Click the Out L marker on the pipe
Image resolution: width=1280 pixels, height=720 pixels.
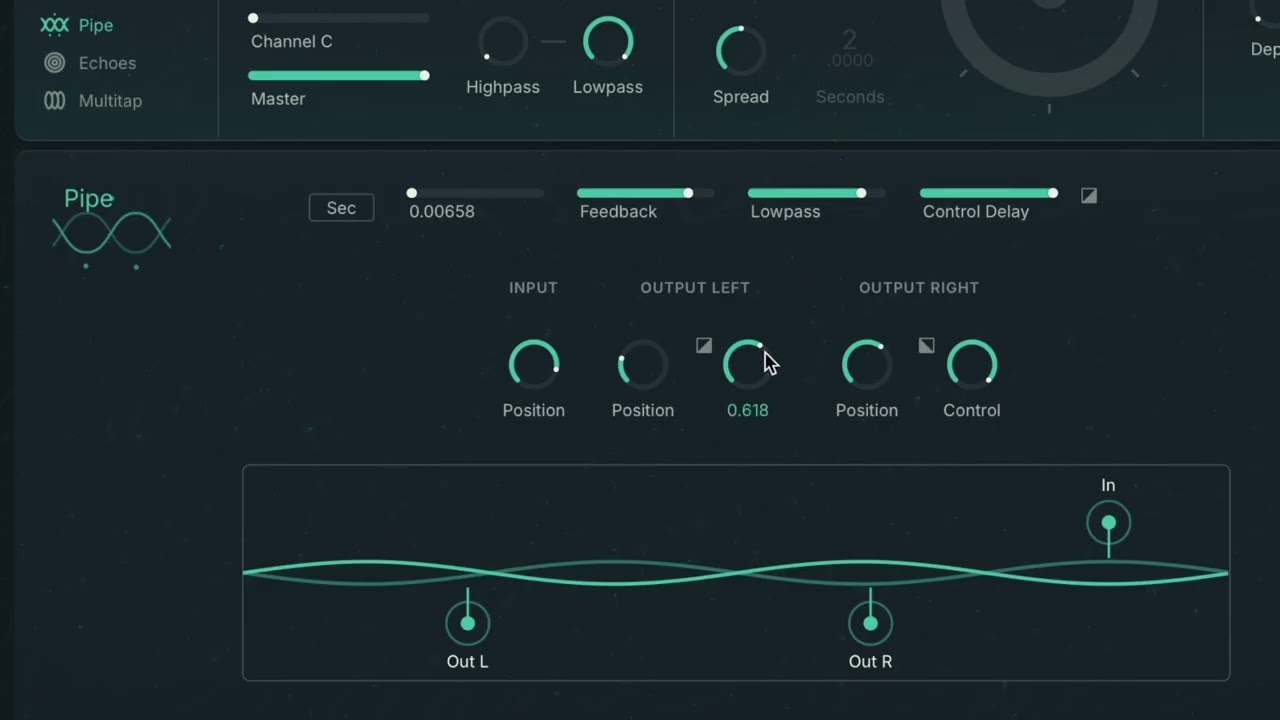point(467,623)
